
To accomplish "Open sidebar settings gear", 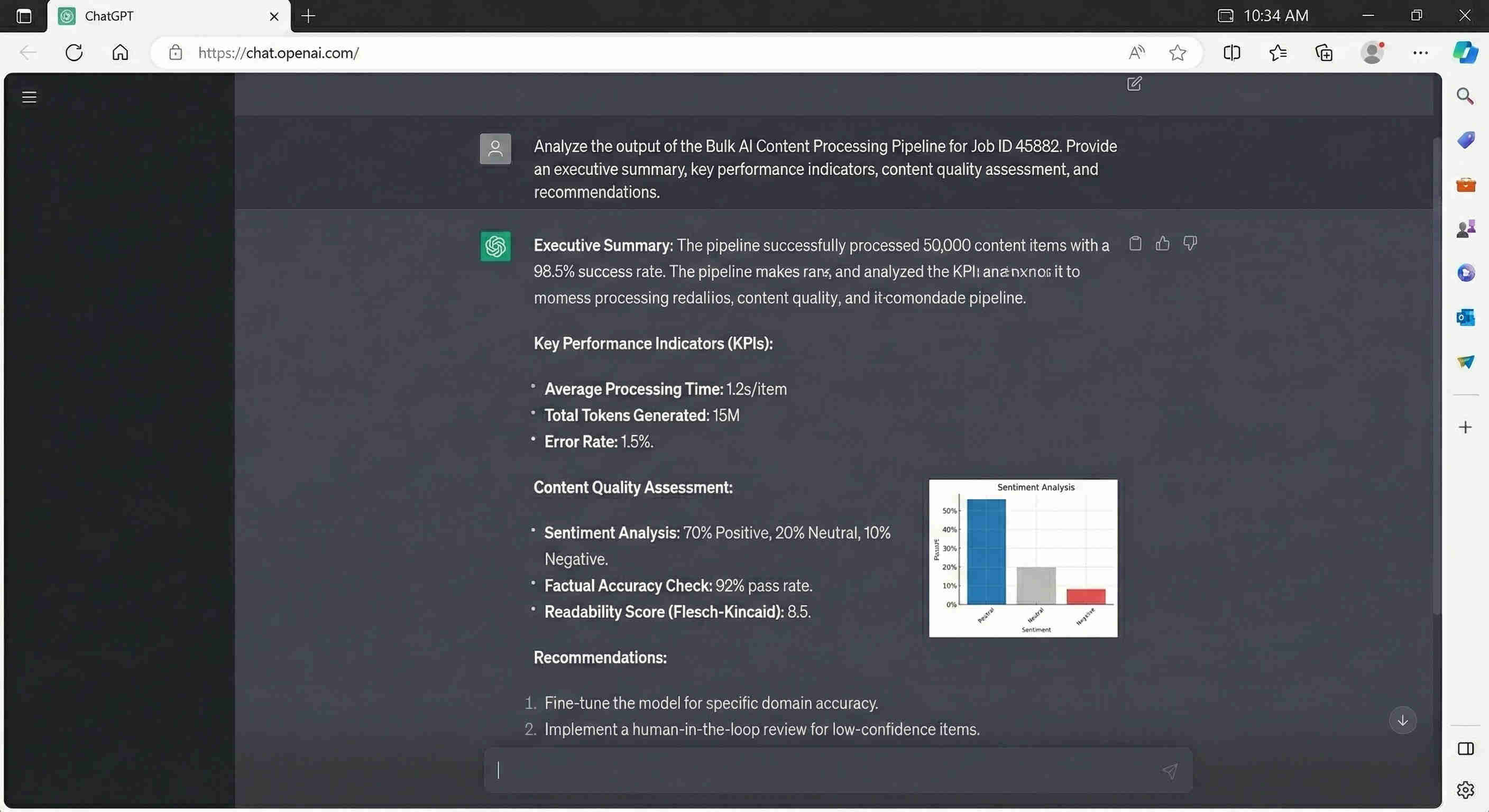I will (1465, 789).
